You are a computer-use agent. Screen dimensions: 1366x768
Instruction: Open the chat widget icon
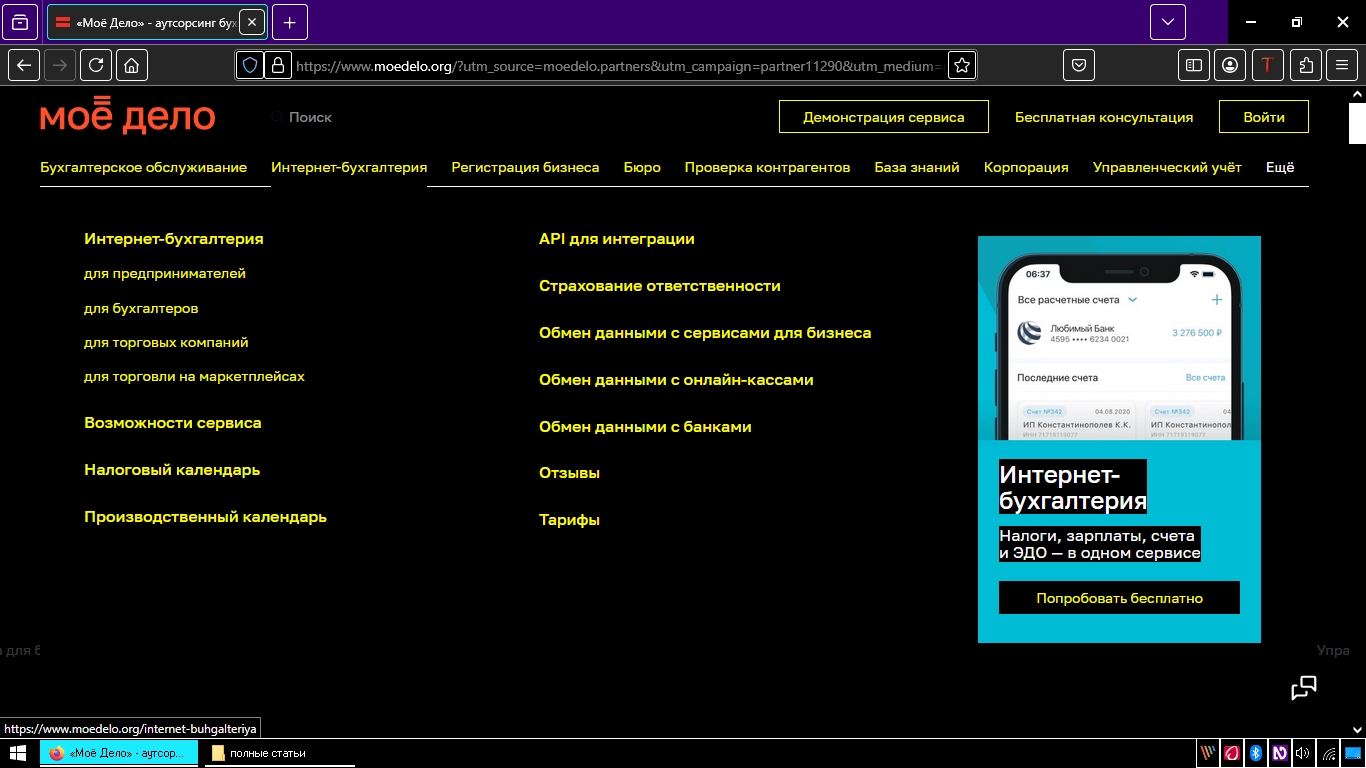click(1304, 688)
